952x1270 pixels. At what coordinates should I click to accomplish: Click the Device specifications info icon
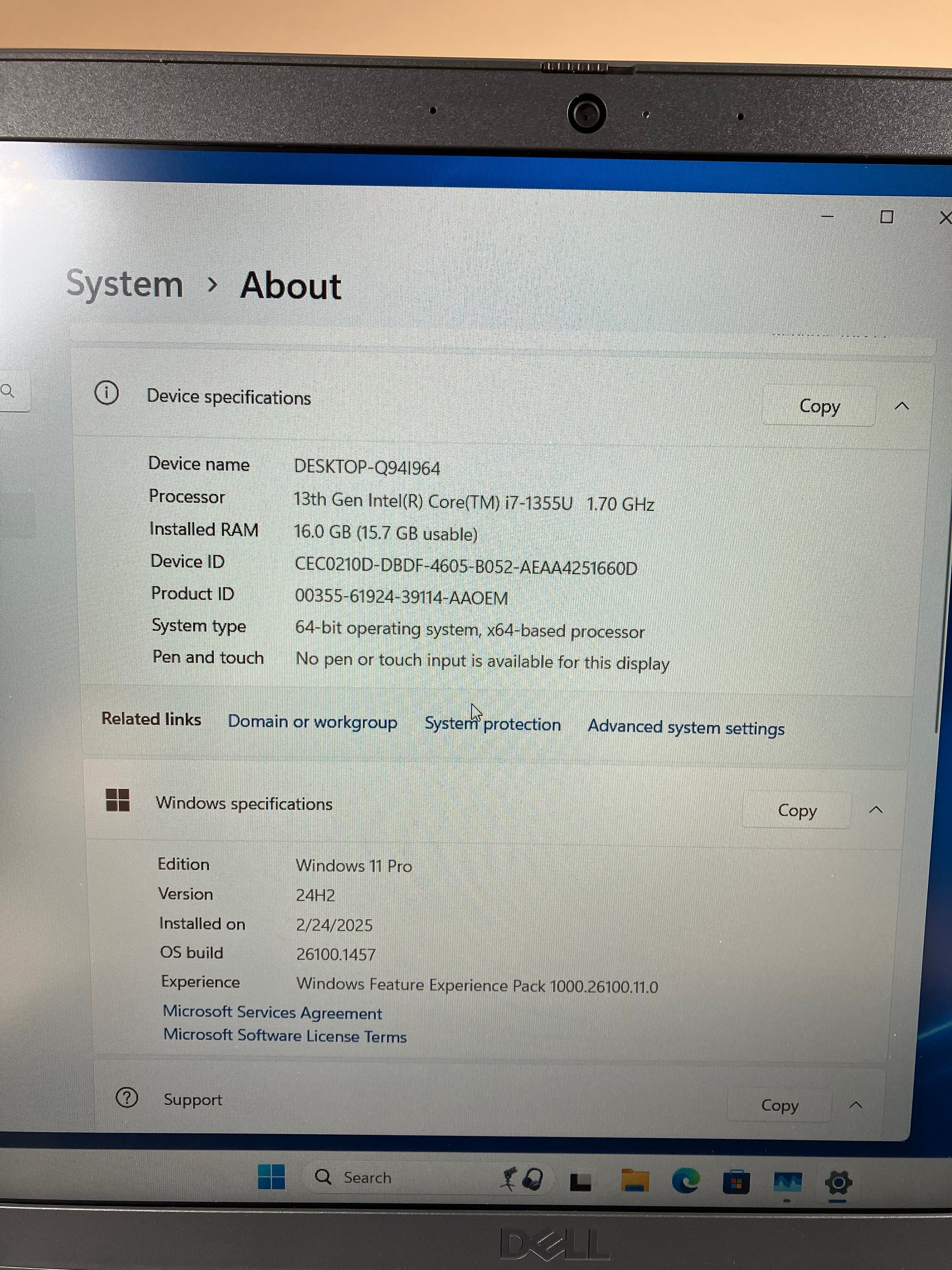[x=107, y=393]
